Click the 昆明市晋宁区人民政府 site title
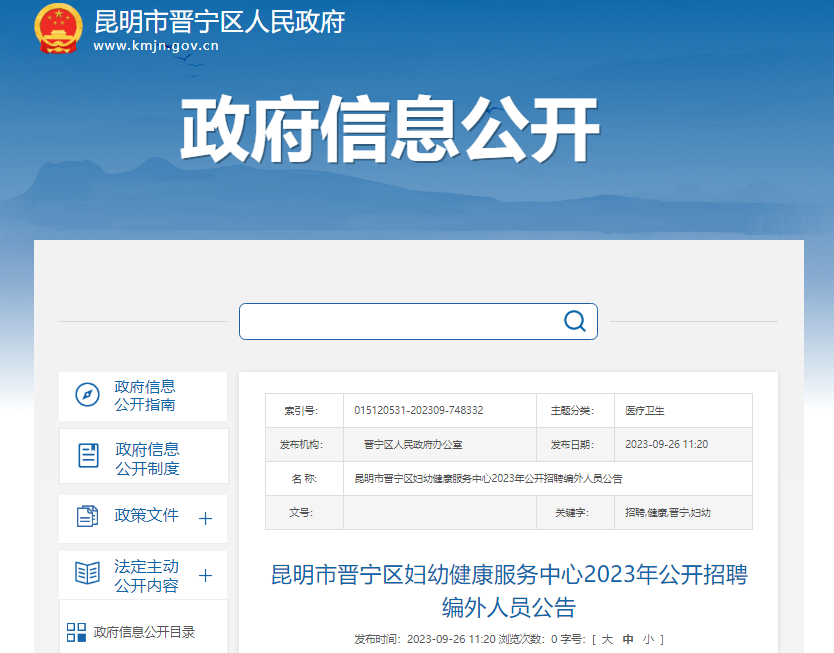The width and height of the screenshot is (834, 653). [x=218, y=21]
